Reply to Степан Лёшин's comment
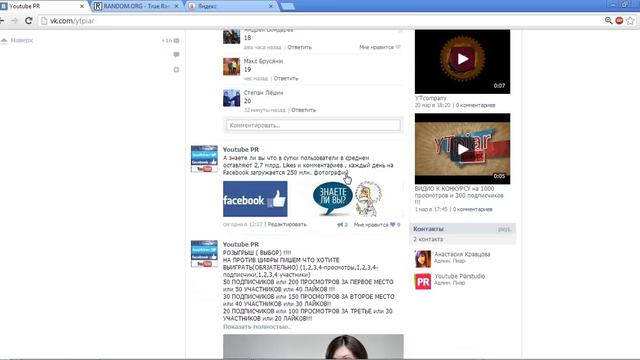This screenshot has width=640, height=360. click(x=303, y=110)
